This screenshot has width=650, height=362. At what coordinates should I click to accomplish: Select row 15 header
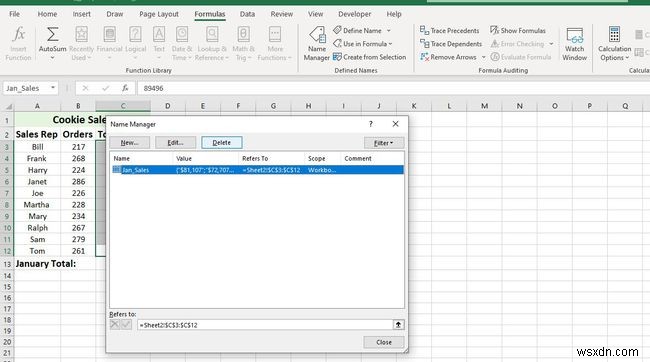point(7,287)
